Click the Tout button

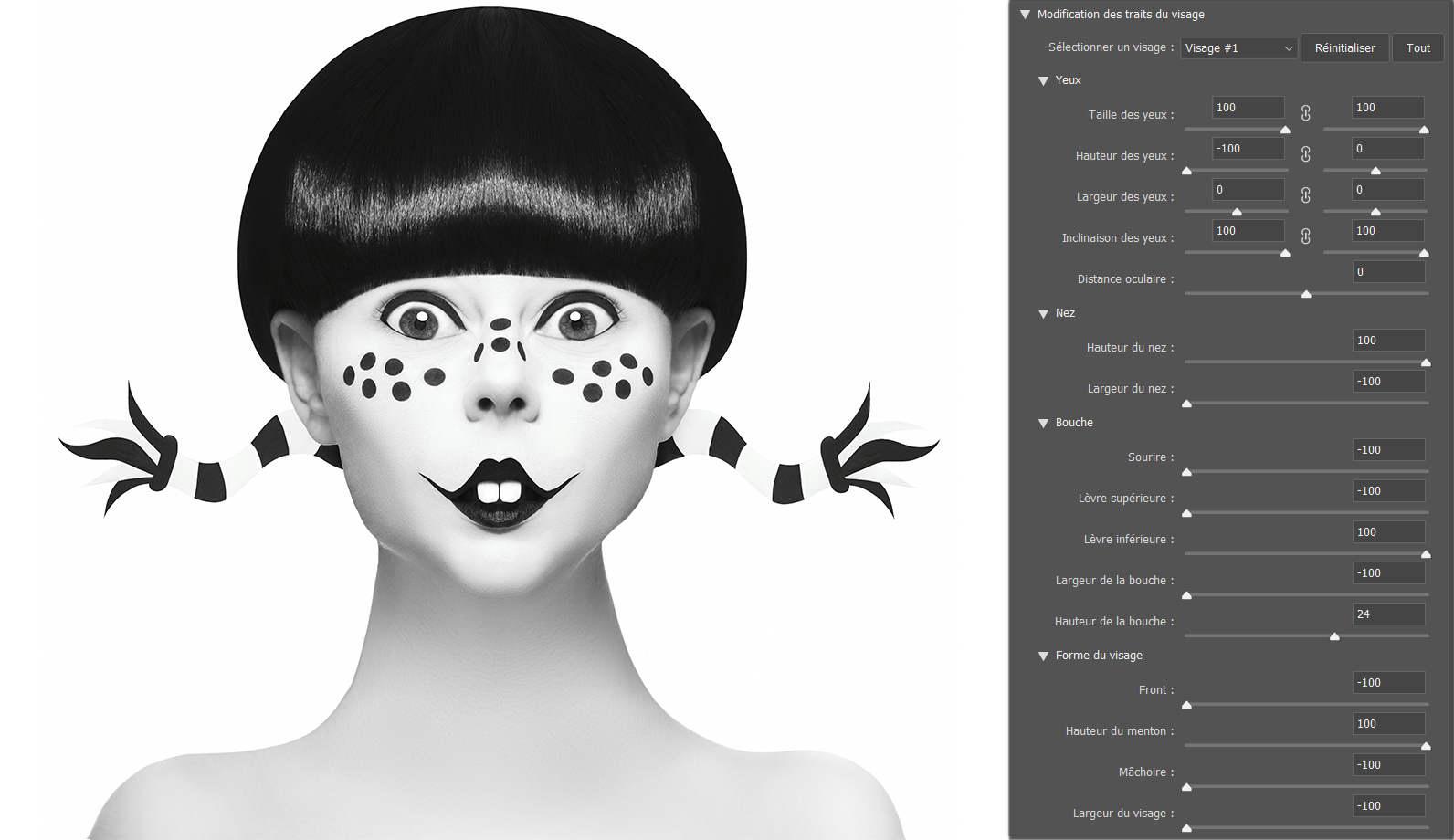click(x=1417, y=48)
